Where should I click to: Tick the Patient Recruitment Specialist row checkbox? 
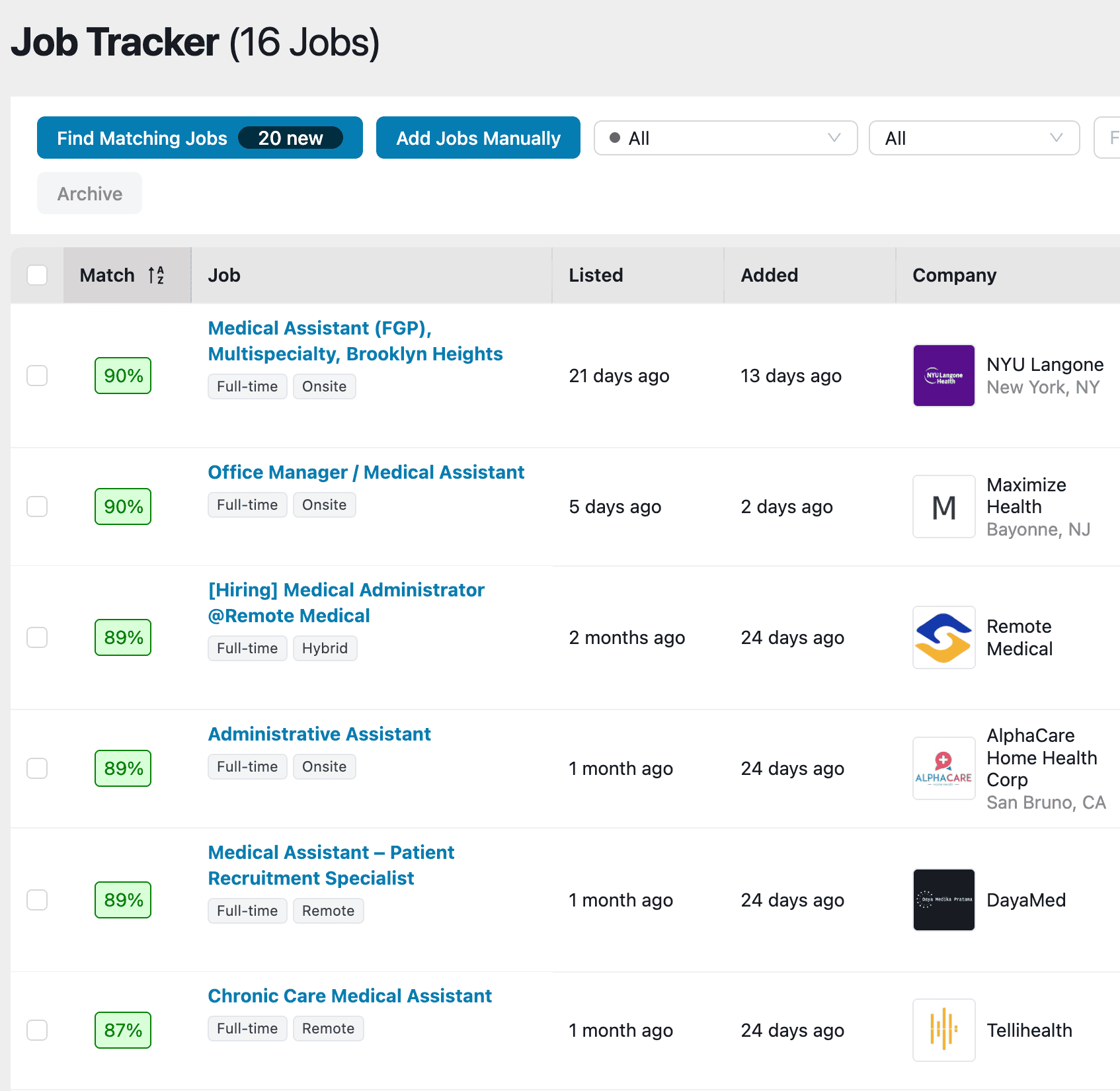[x=37, y=900]
